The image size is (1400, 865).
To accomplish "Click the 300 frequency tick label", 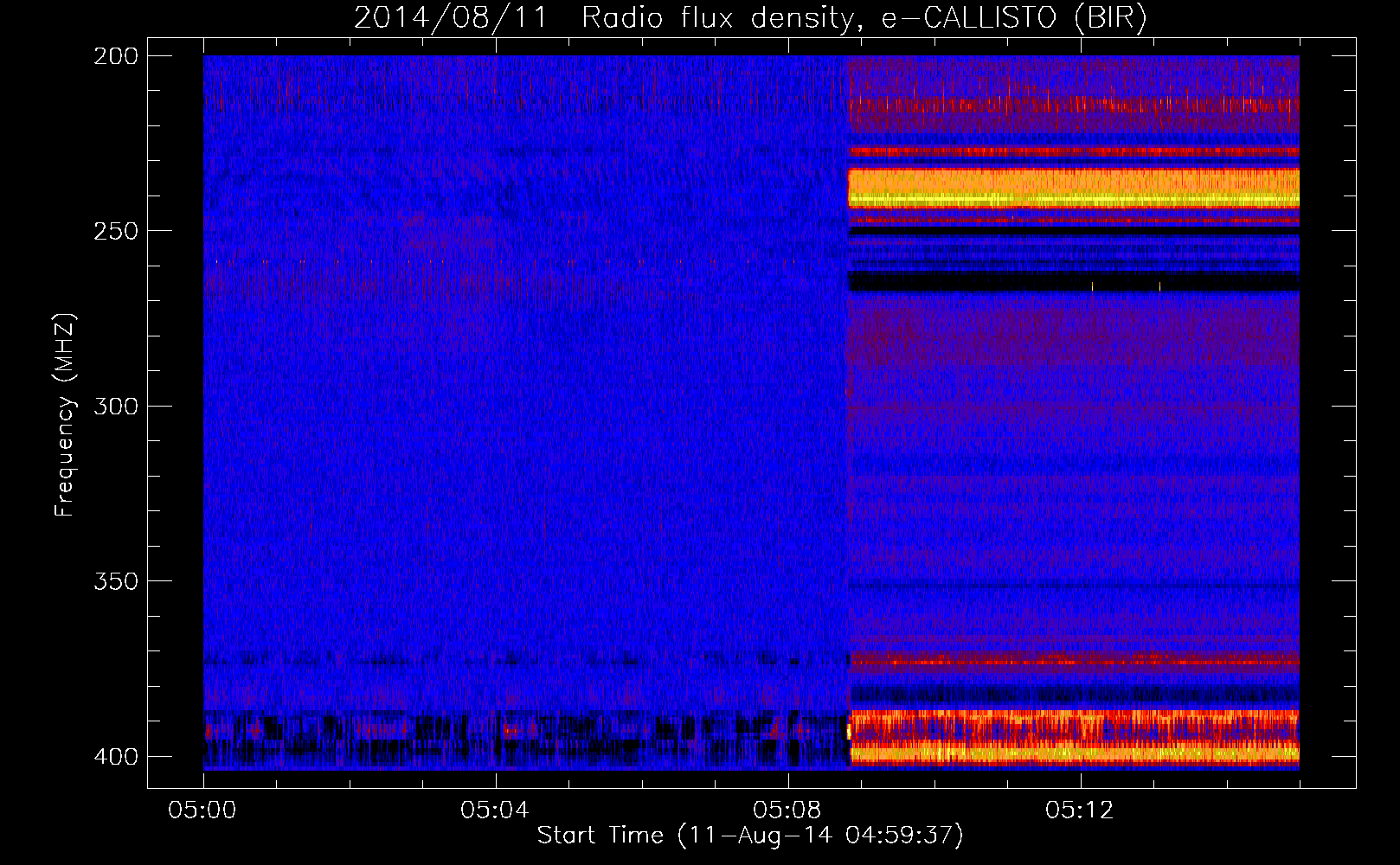I will pyautogui.click(x=116, y=406).
